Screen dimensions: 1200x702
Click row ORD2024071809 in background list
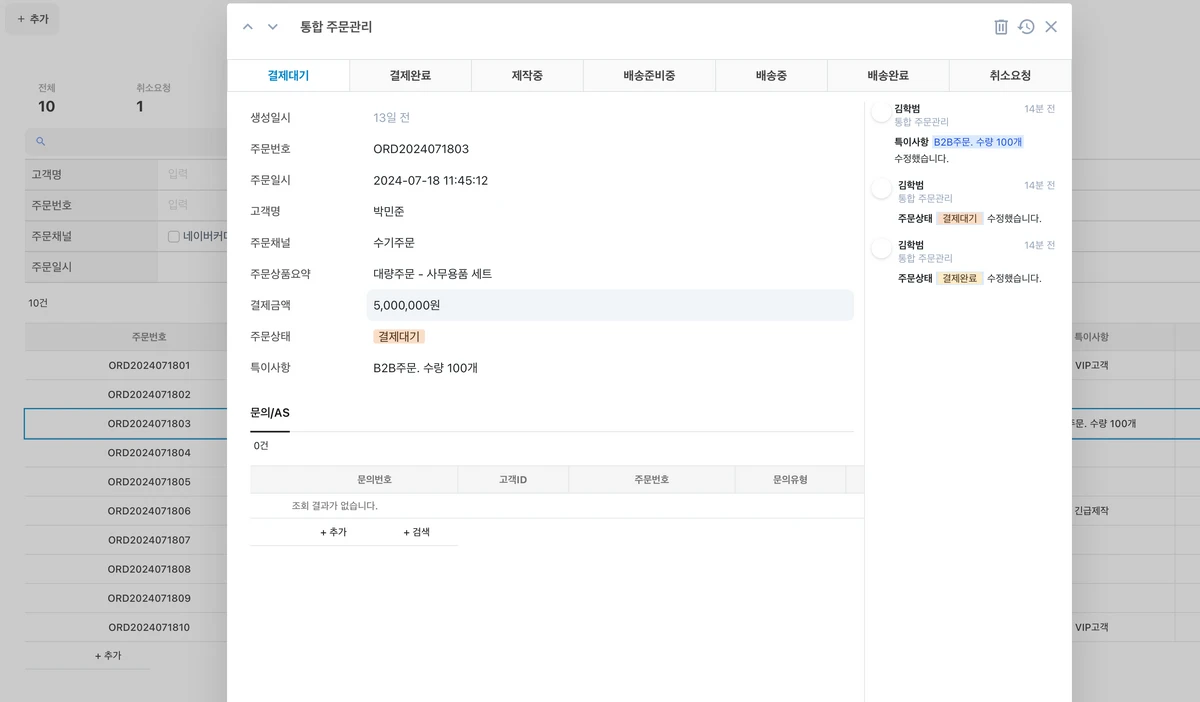[149, 598]
